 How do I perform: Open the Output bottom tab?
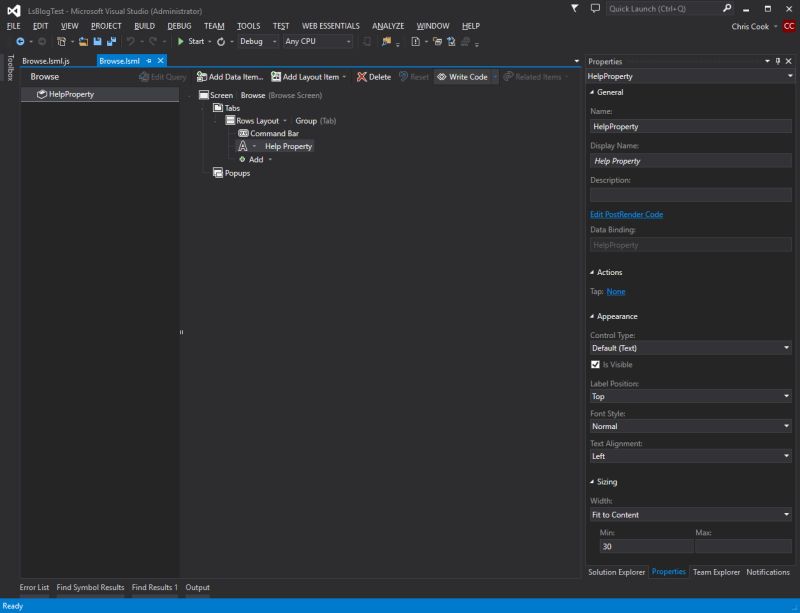pos(197,587)
